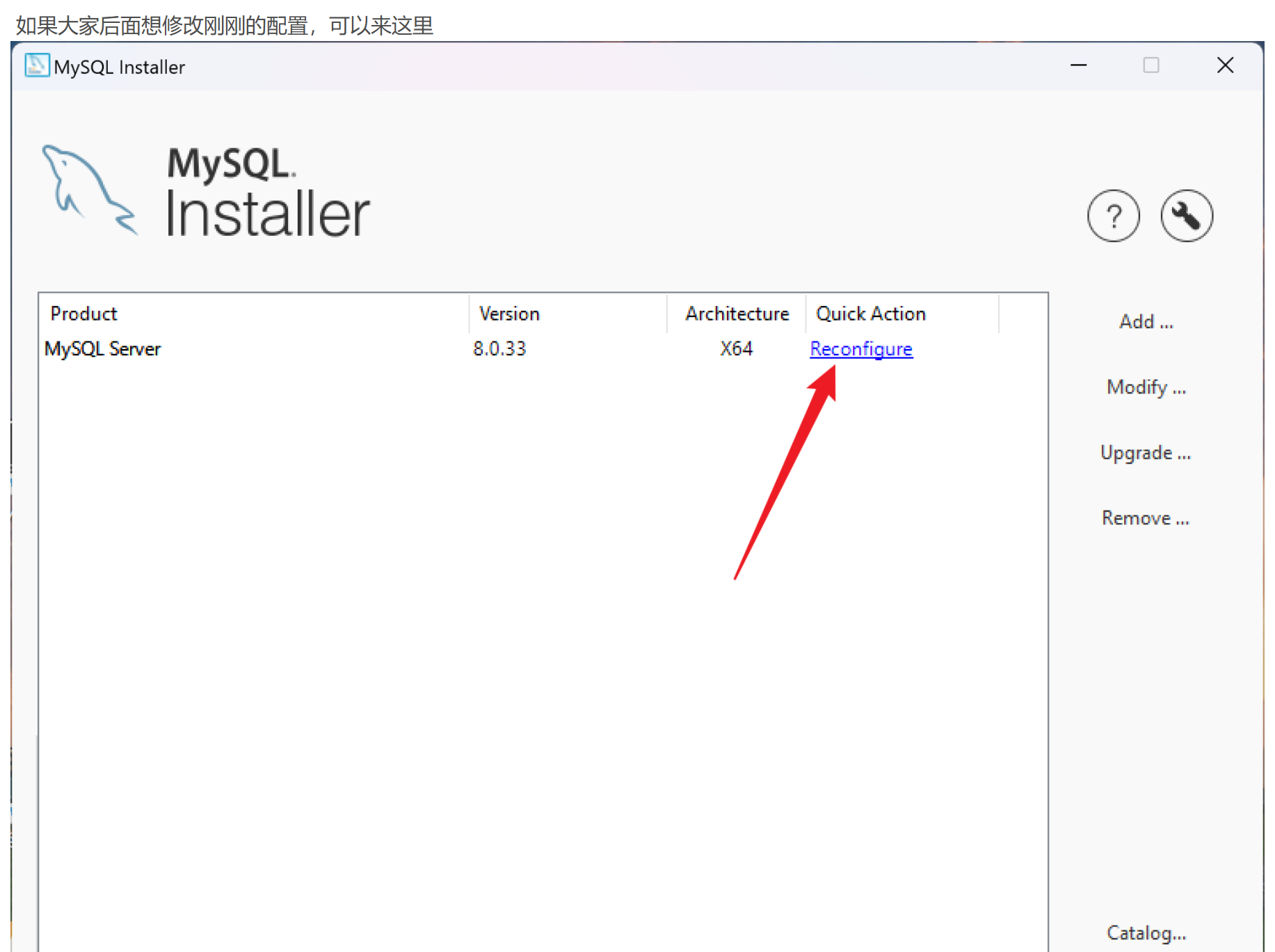This screenshot has height=952, width=1275.
Task: Minimize the MySQL Installer window
Action: [1078, 65]
